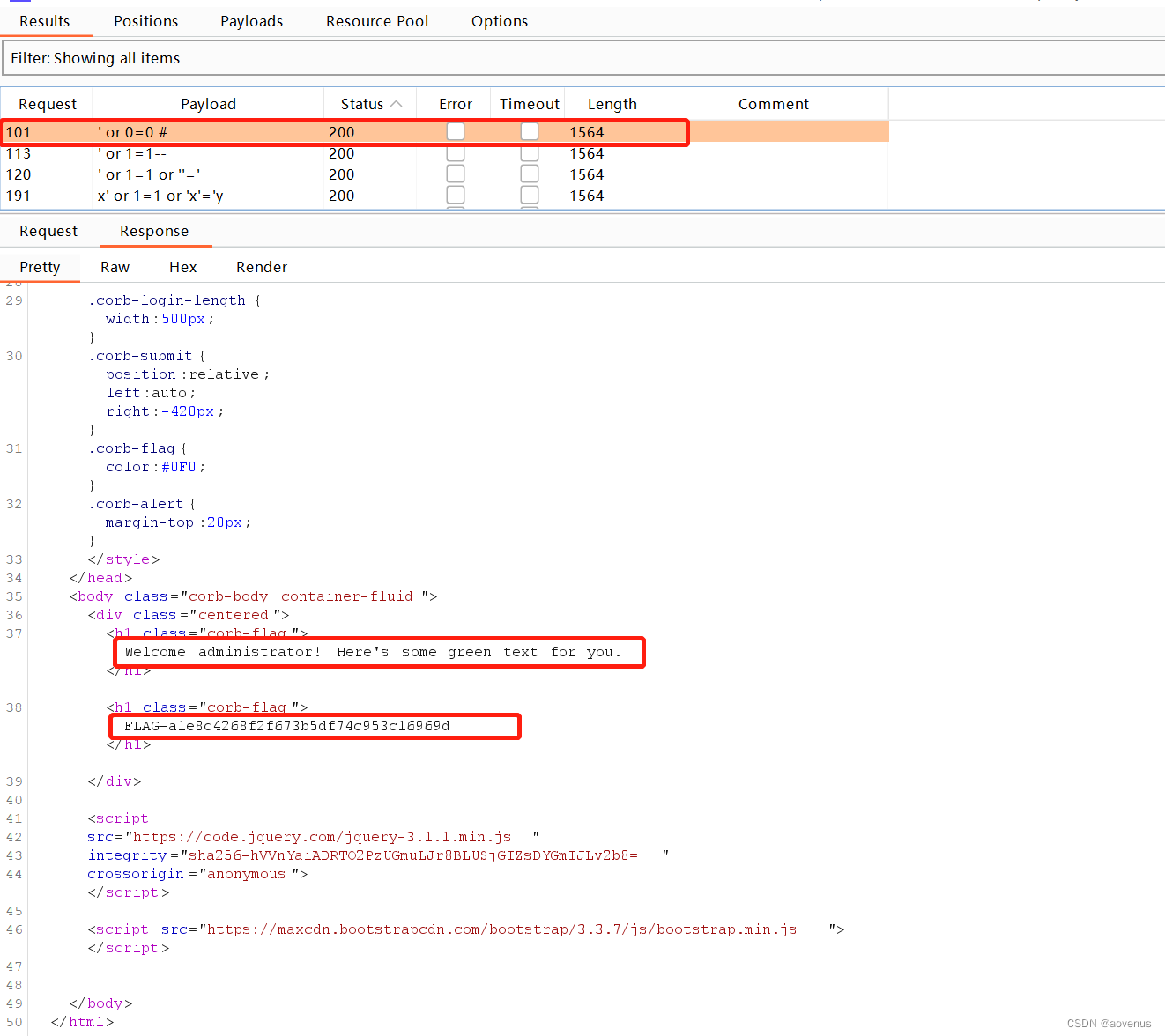Click request number 191 cell
This screenshot has height=1036, width=1165.
click(19, 196)
